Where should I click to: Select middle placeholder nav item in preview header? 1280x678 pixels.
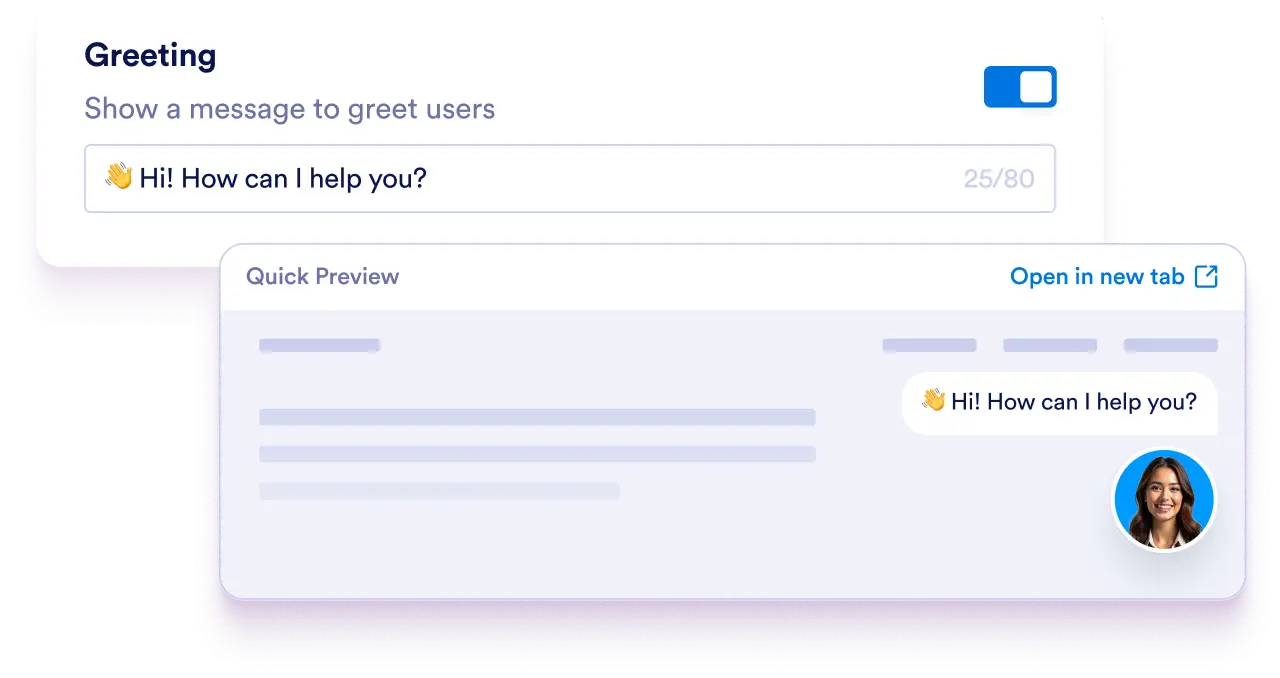click(x=1050, y=346)
